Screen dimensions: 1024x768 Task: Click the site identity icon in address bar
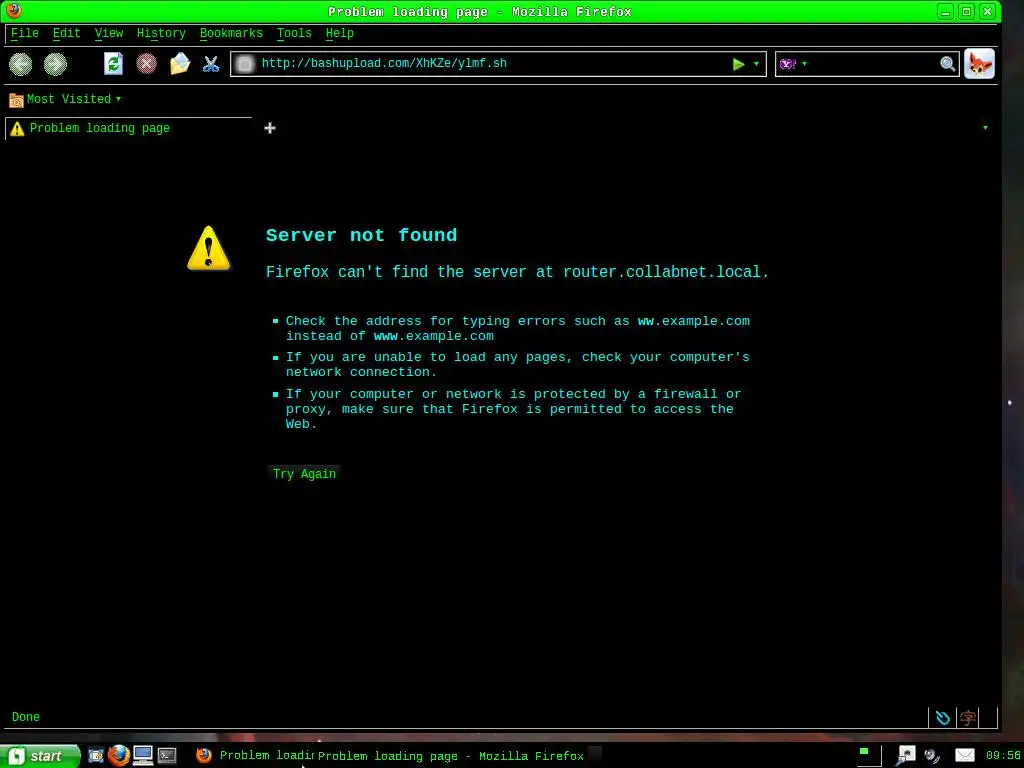pos(245,64)
